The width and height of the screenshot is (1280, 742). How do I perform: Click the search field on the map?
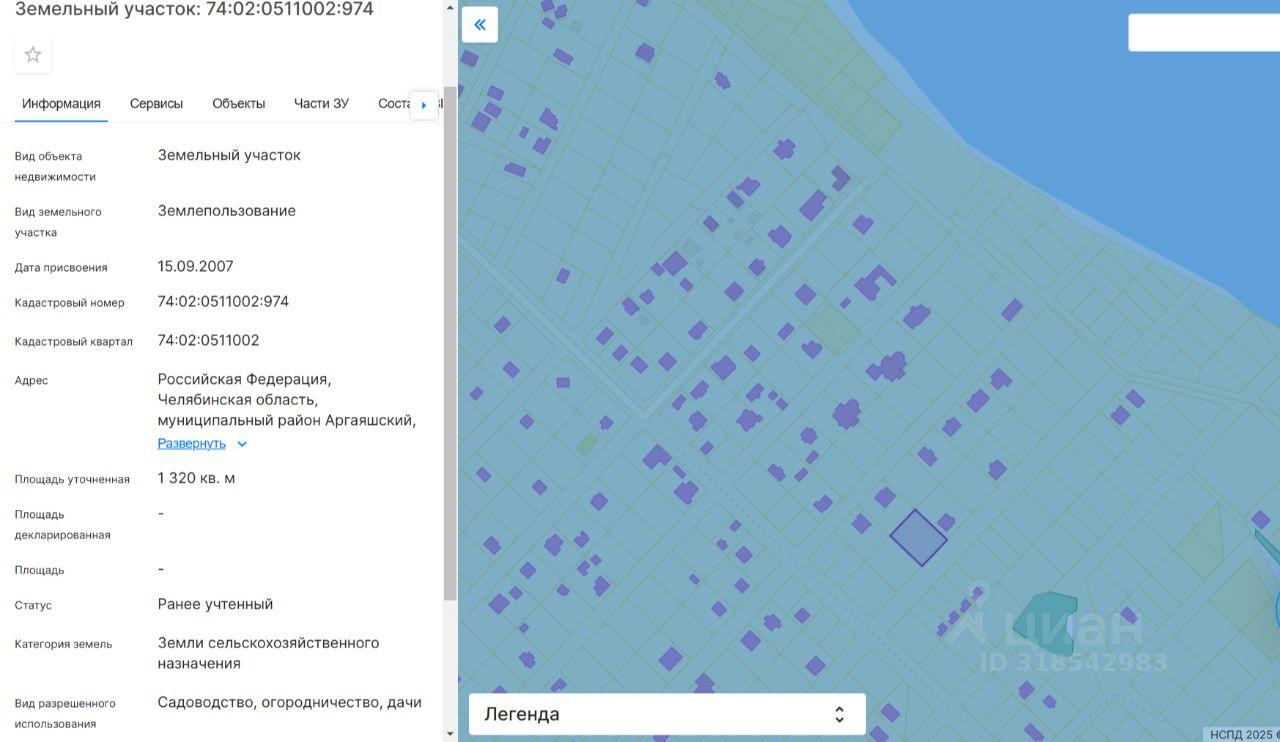tap(1204, 32)
